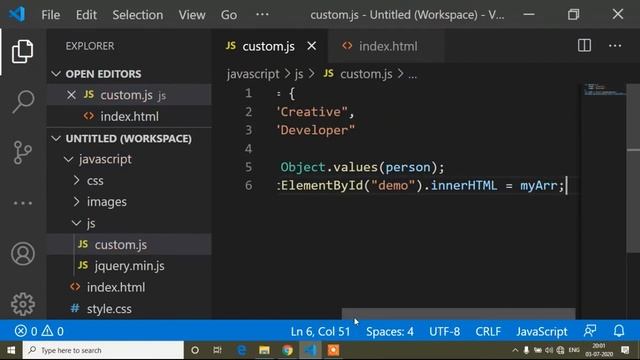Open the Go menu
640x360 pixels.
pyautogui.click(x=229, y=15)
